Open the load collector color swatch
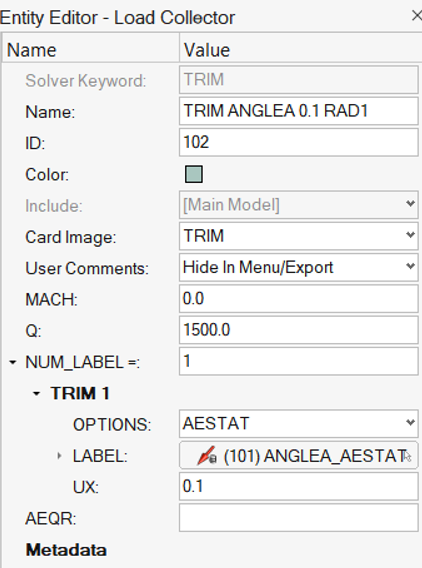 (194, 174)
